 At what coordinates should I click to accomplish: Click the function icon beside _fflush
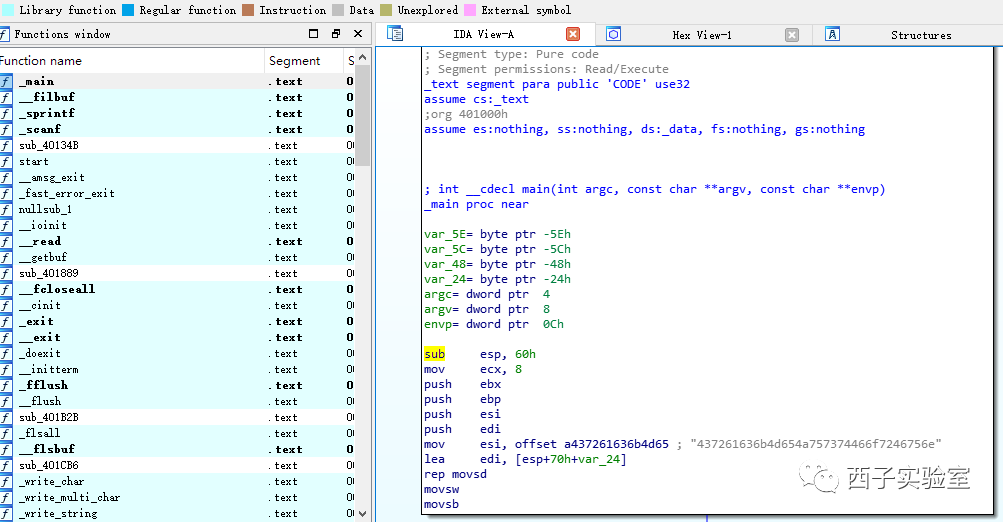(6, 385)
